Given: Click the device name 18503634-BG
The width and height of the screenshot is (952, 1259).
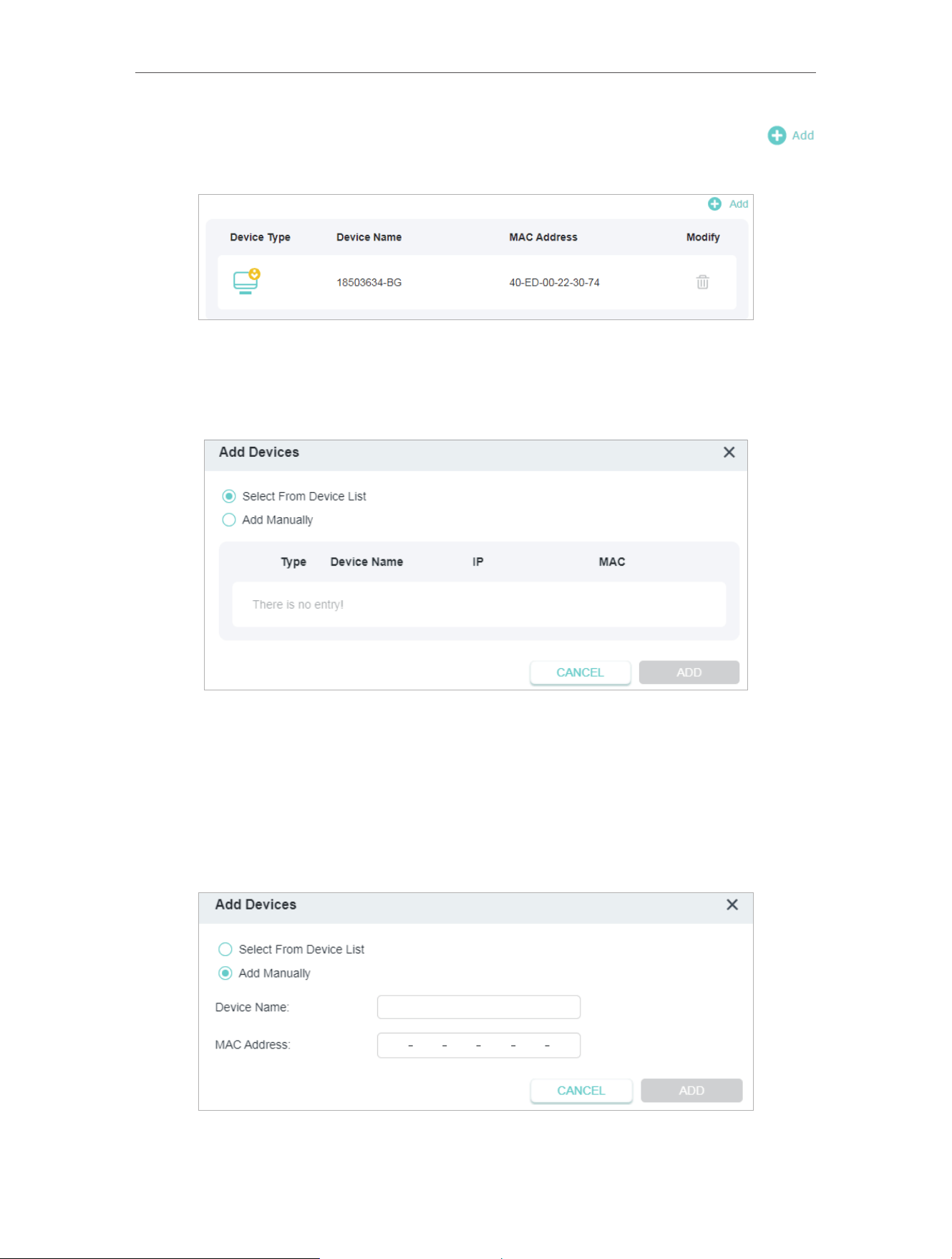Looking at the screenshot, I should 369,283.
